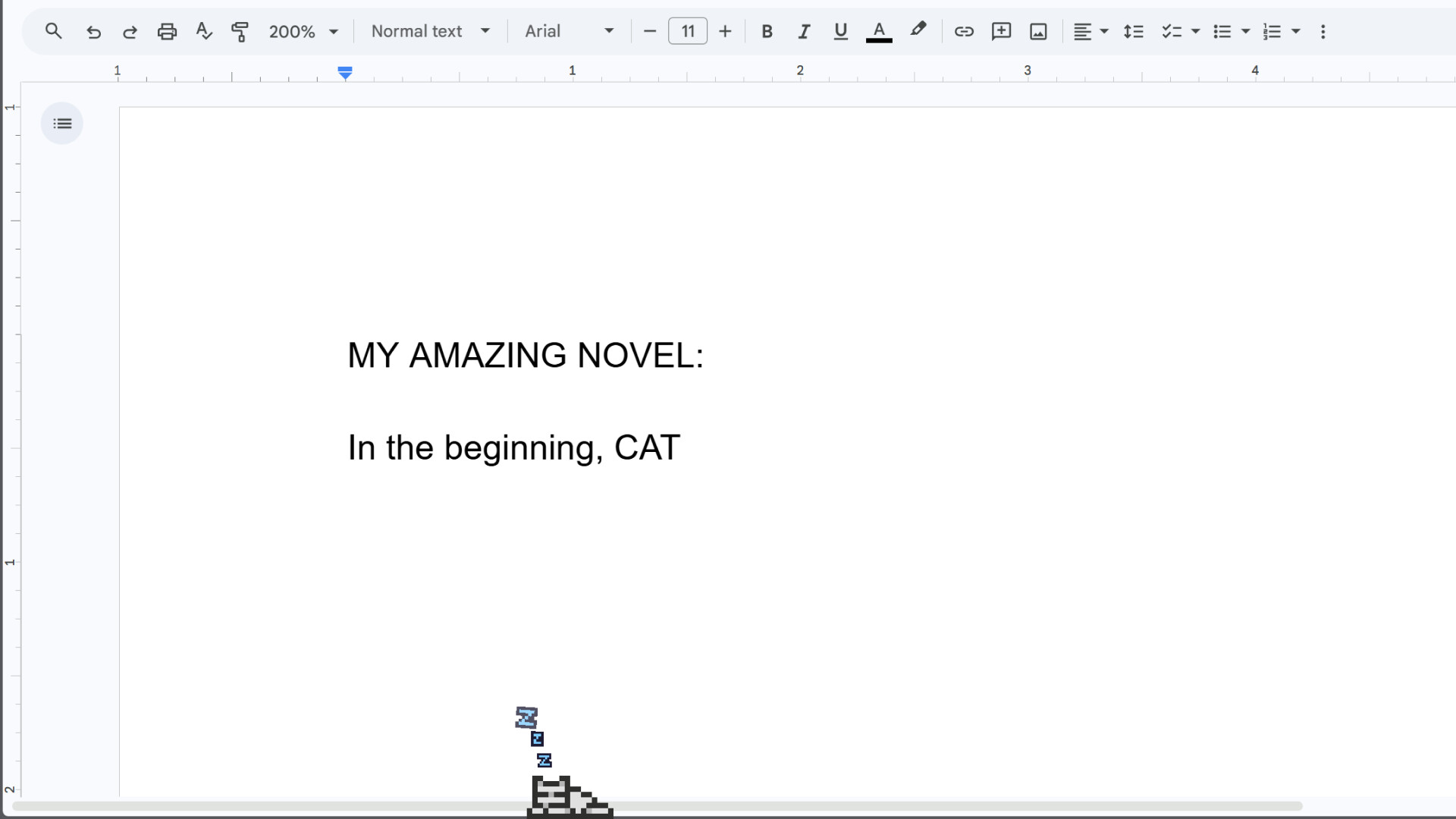Click the MY AMAZING NOVEL: heading
This screenshot has height=819, width=1456.
pyautogui.click(x=526, y=355)
